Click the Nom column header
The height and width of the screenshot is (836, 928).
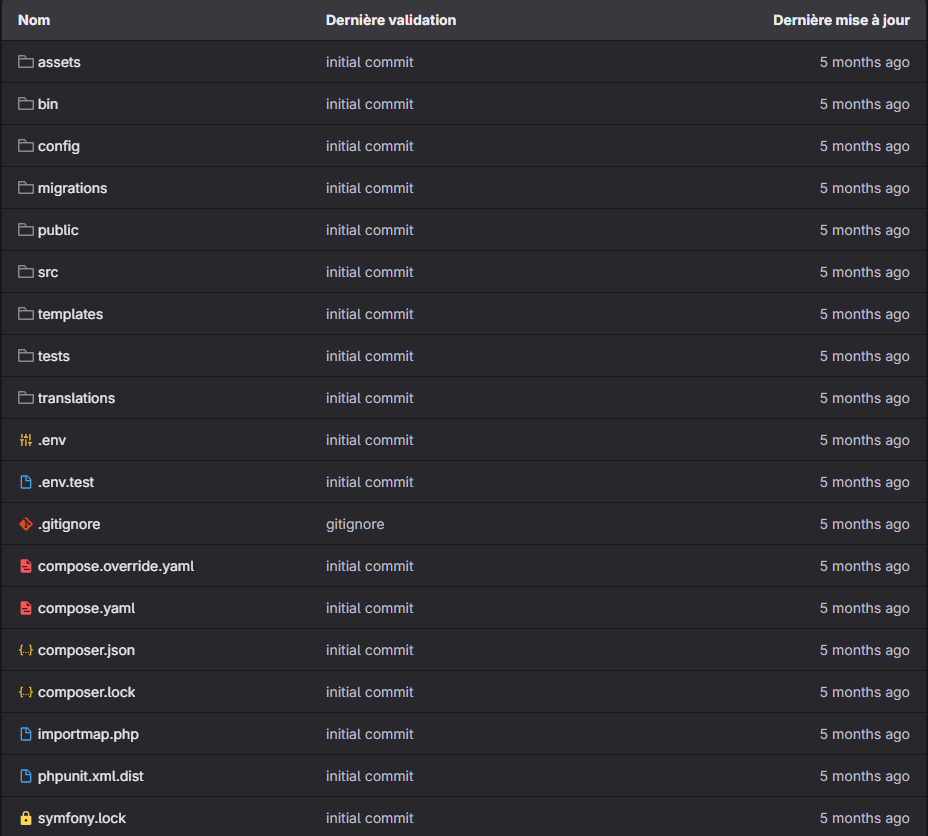[34, 20]
